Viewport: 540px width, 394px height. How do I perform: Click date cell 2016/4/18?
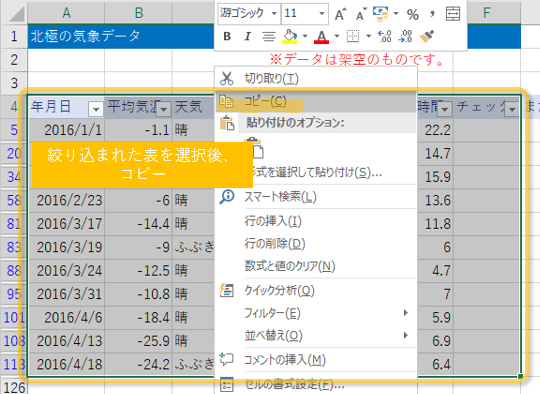pyautogui.click(x=66, y=364)
